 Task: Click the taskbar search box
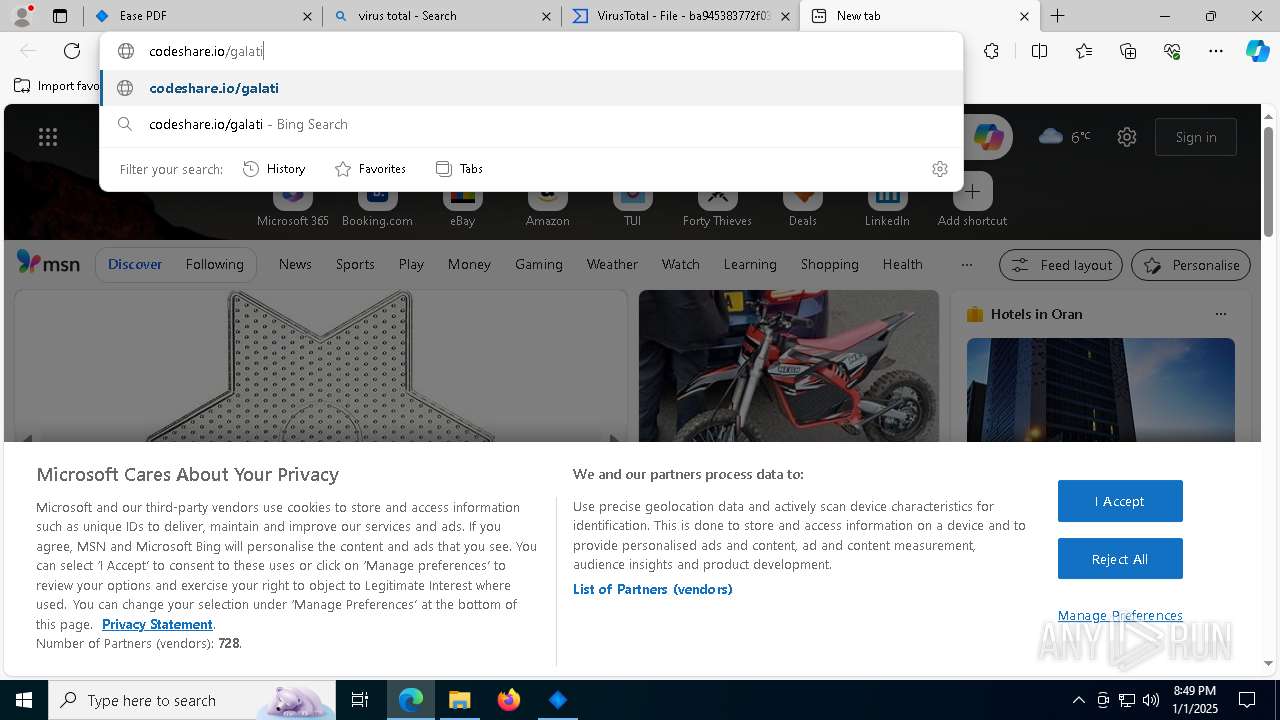coord(192,700)
